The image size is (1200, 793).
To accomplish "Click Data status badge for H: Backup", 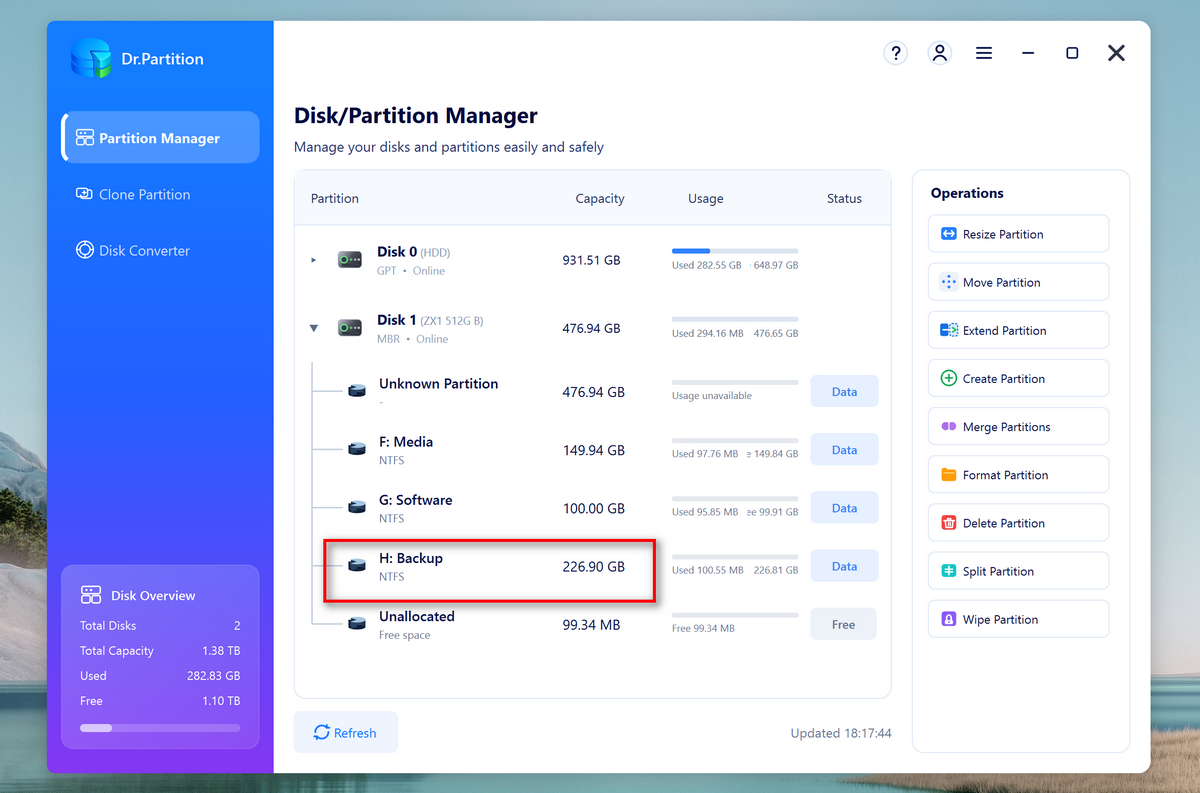I will [x=844, y=566].
